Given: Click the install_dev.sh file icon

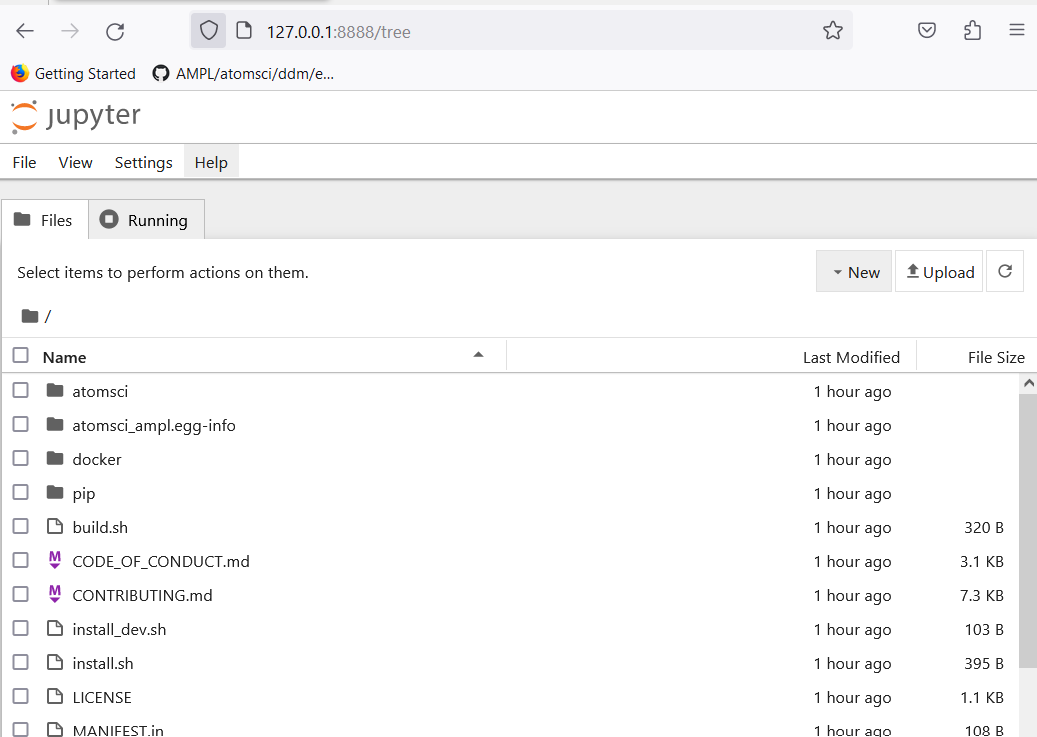Looking at the screenshot, I should (55, 629).
